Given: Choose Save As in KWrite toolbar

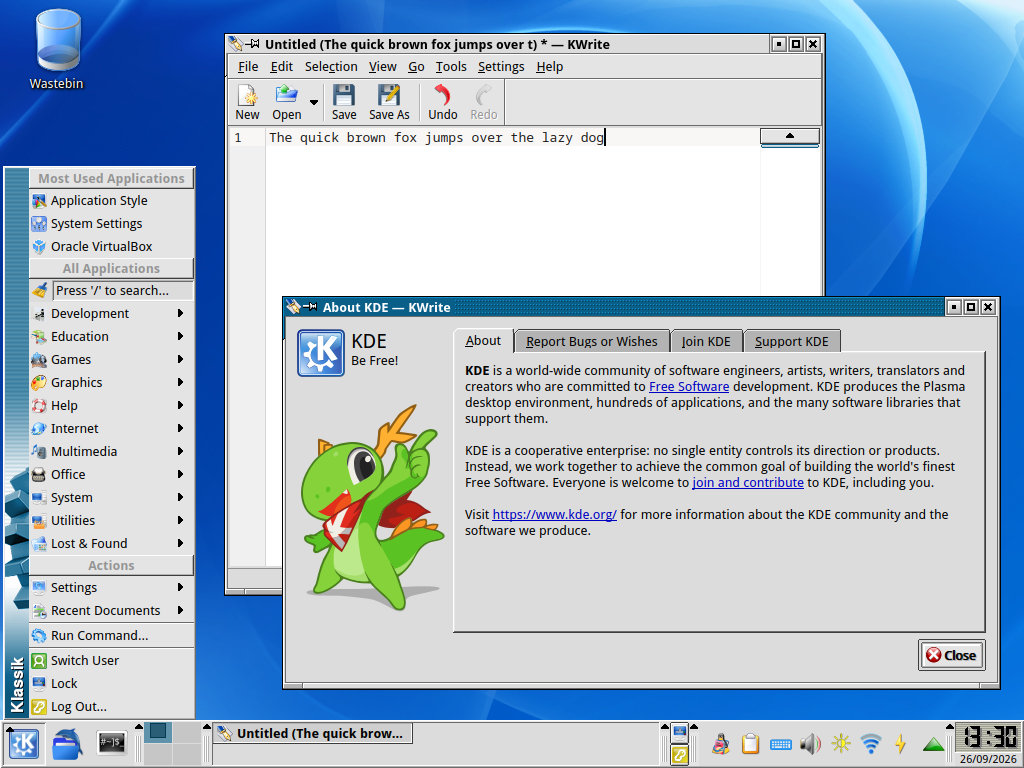Looking at the screenshot, I should (389, 103).
